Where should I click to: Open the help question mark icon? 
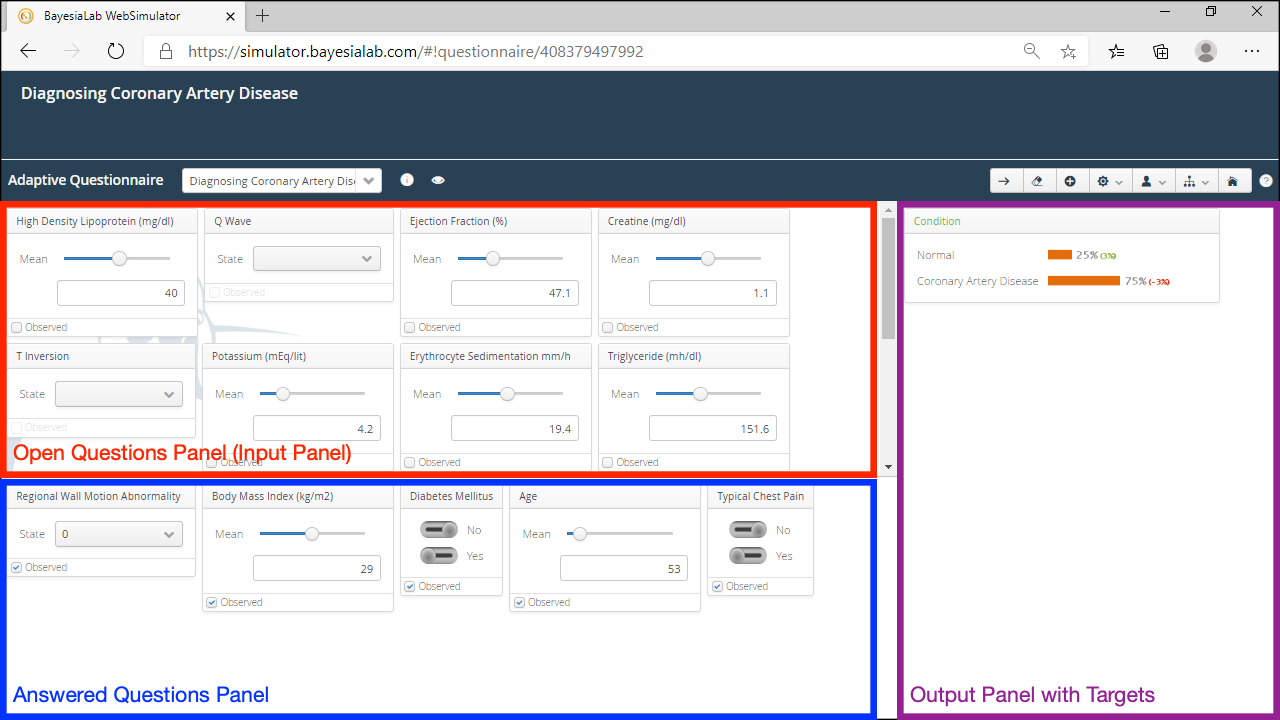1266,181
